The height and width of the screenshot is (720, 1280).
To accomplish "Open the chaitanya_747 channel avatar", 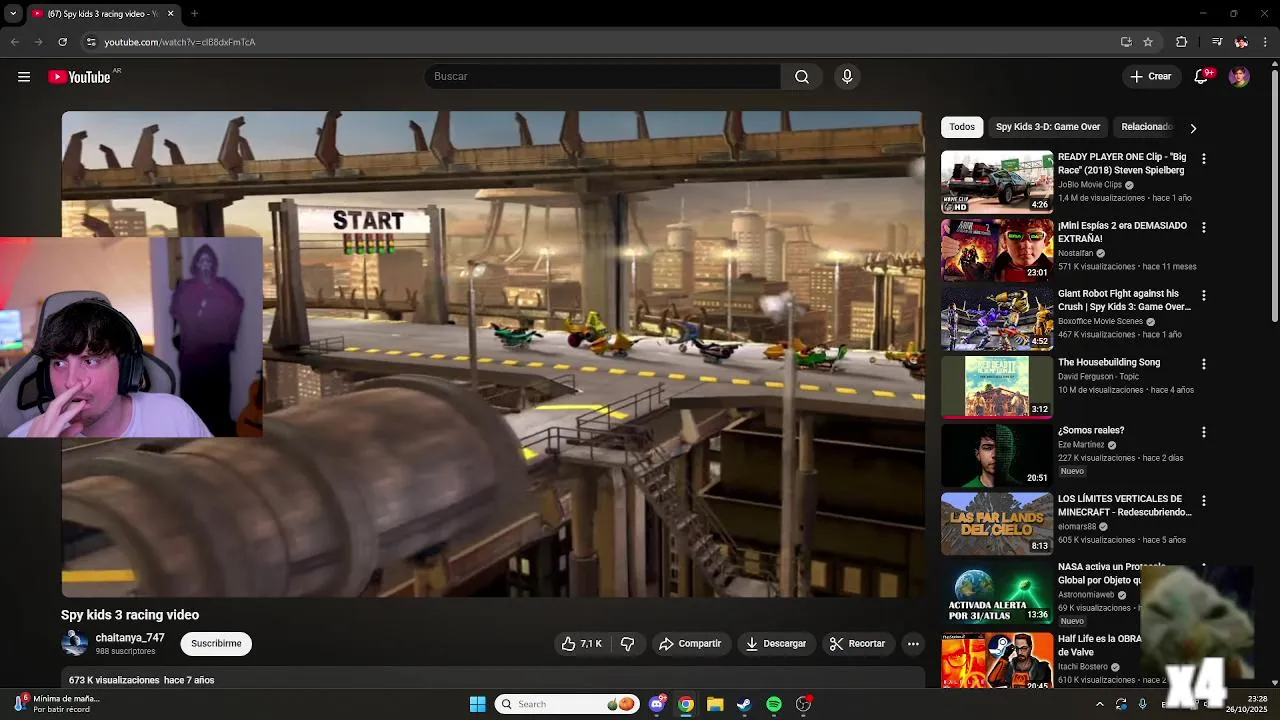I will point(75,644).
